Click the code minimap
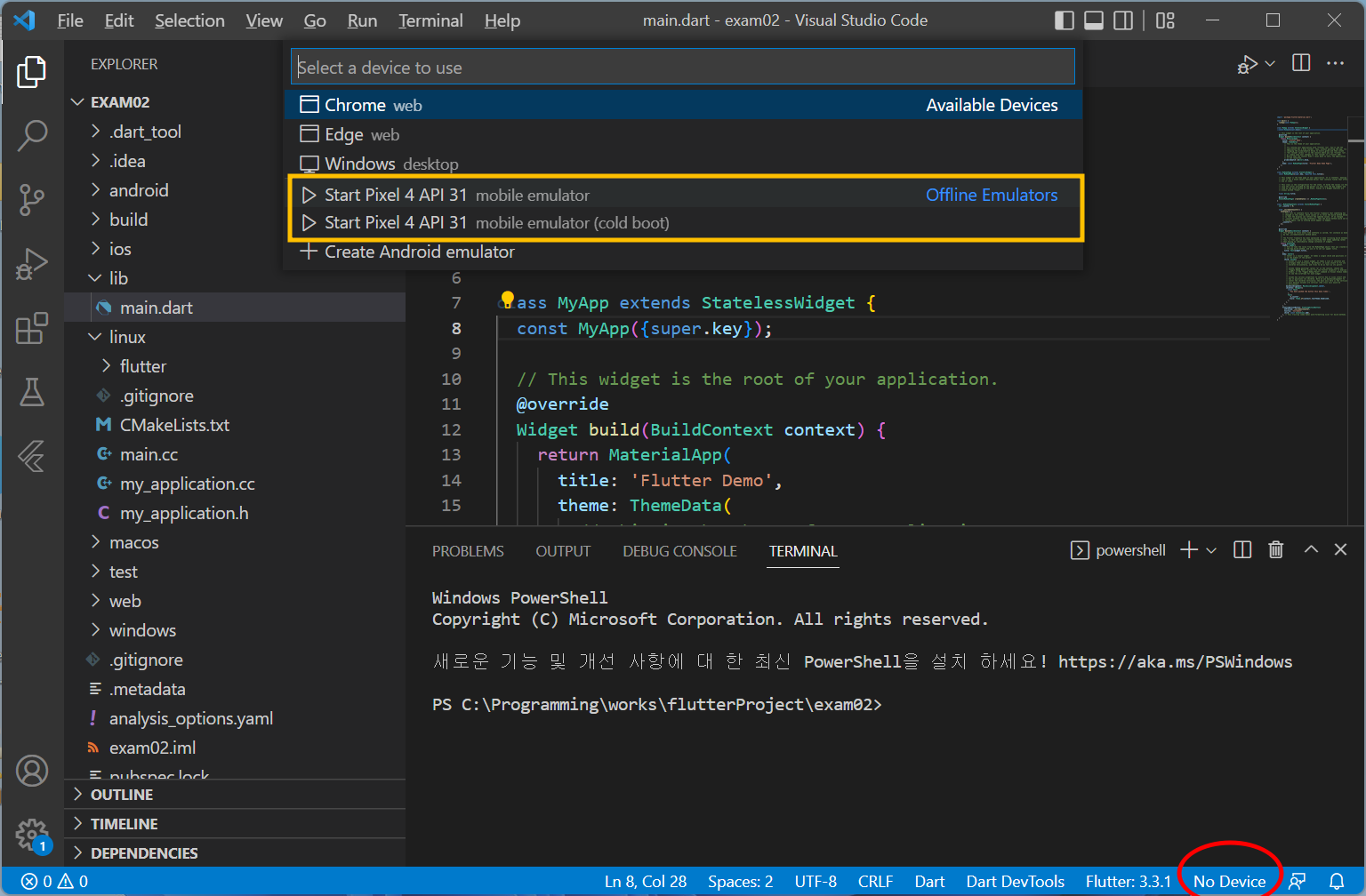The height and width of the screenshot is (896, 1366). [x=1312, y=218]
